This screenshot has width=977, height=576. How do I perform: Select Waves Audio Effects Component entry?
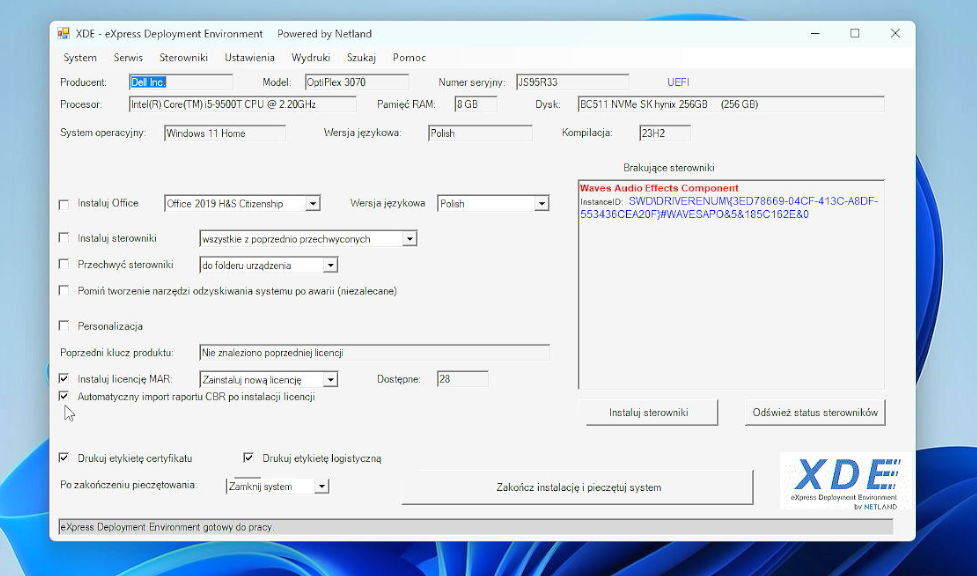[658, 188]
